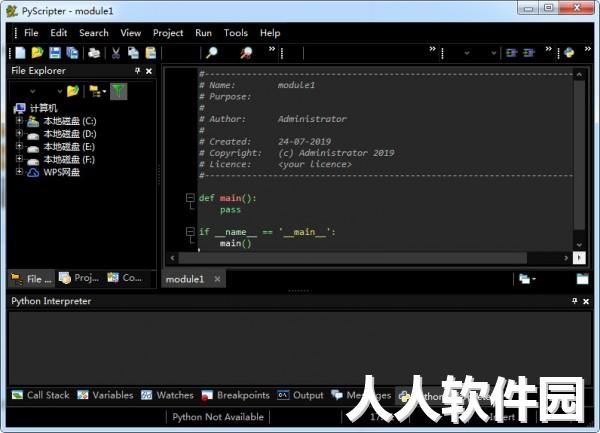600x433 pixels.
Task: Expand the 本地磁盘 (F:) drive
Action: pyautogui.click(x=19, y=159)
